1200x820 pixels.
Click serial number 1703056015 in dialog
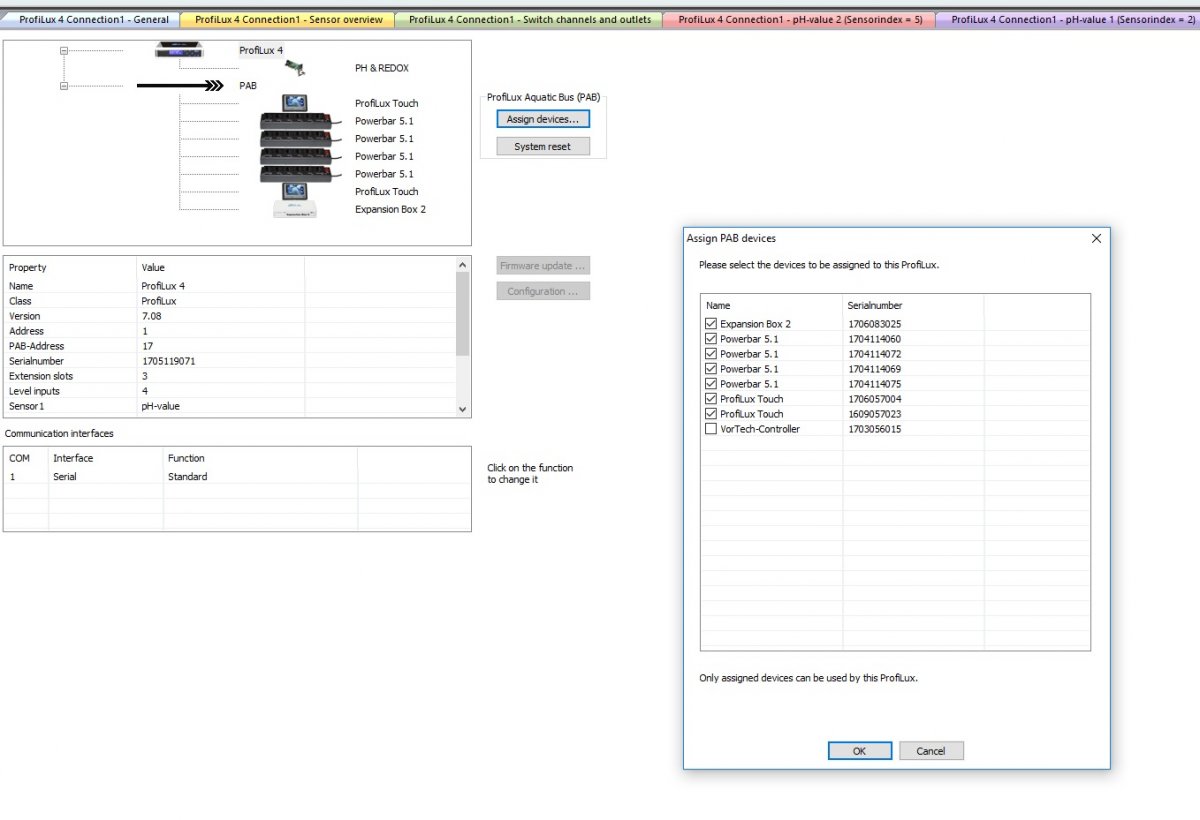click(x=875, y=429)
